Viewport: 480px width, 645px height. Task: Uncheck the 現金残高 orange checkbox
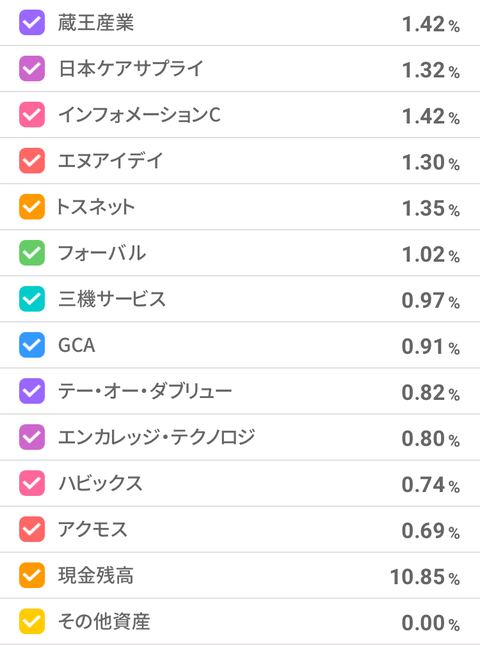[32, 575]
